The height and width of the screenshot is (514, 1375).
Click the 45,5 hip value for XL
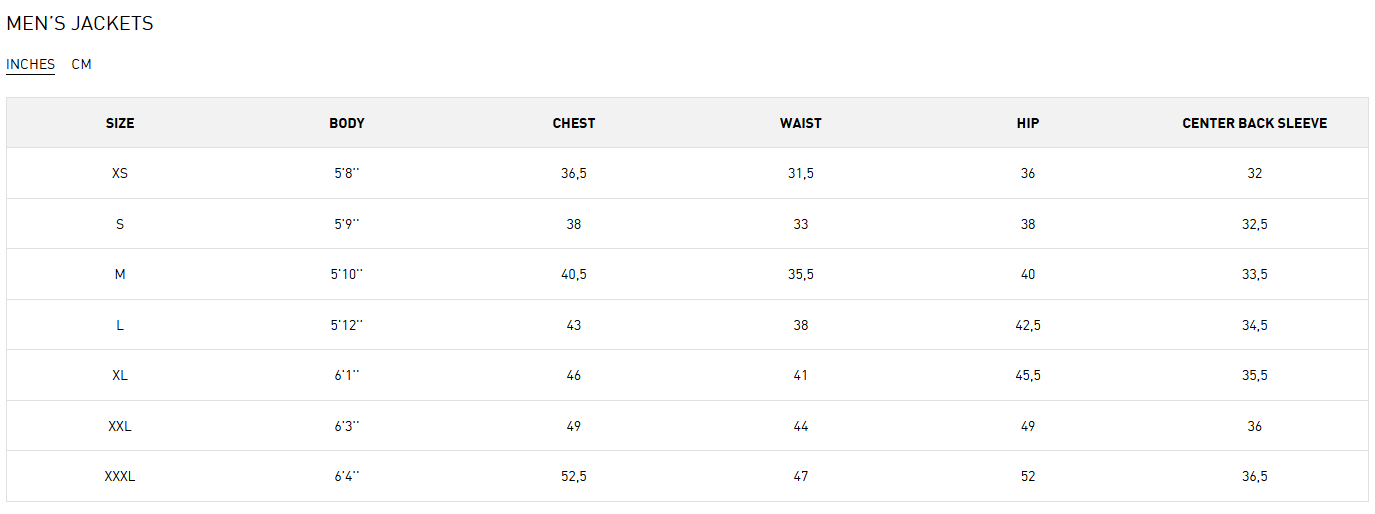1028,375
